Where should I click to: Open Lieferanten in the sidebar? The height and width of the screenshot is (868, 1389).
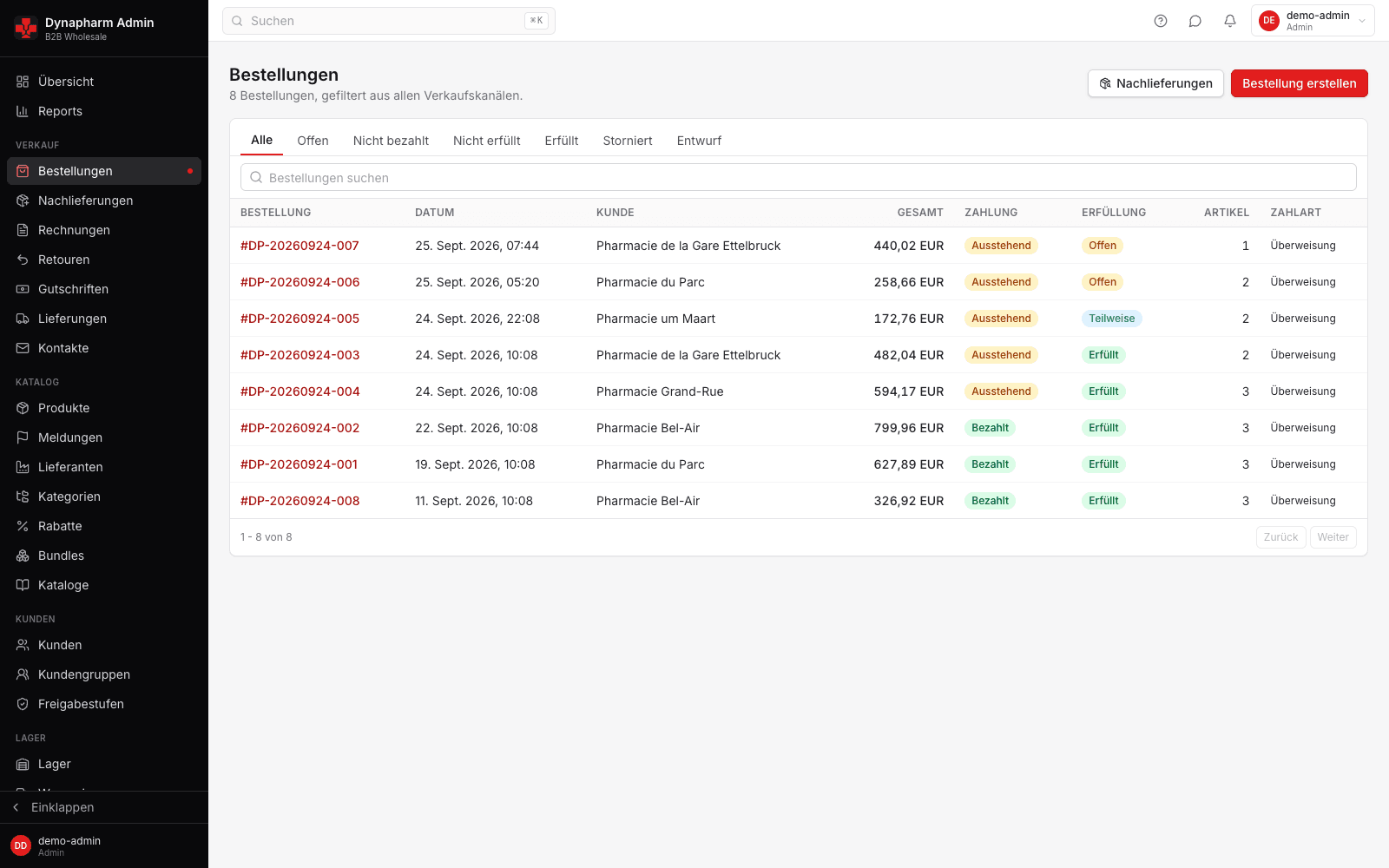104,467
